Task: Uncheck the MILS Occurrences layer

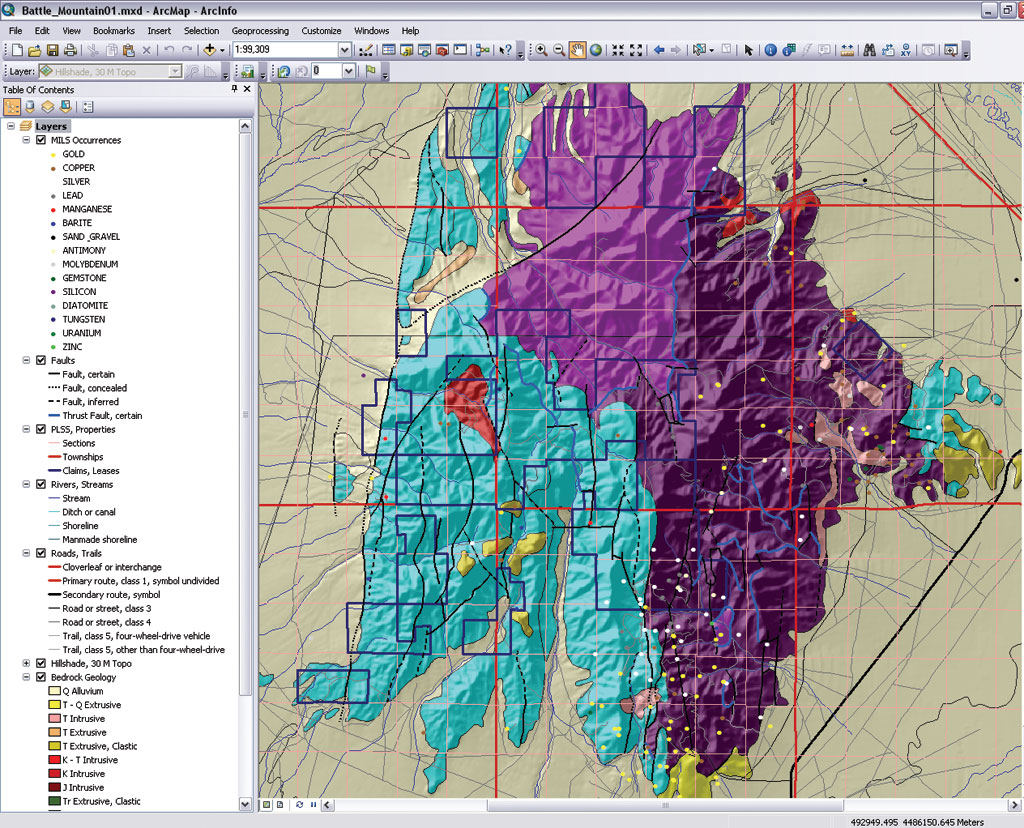Action: pos(41,140)
